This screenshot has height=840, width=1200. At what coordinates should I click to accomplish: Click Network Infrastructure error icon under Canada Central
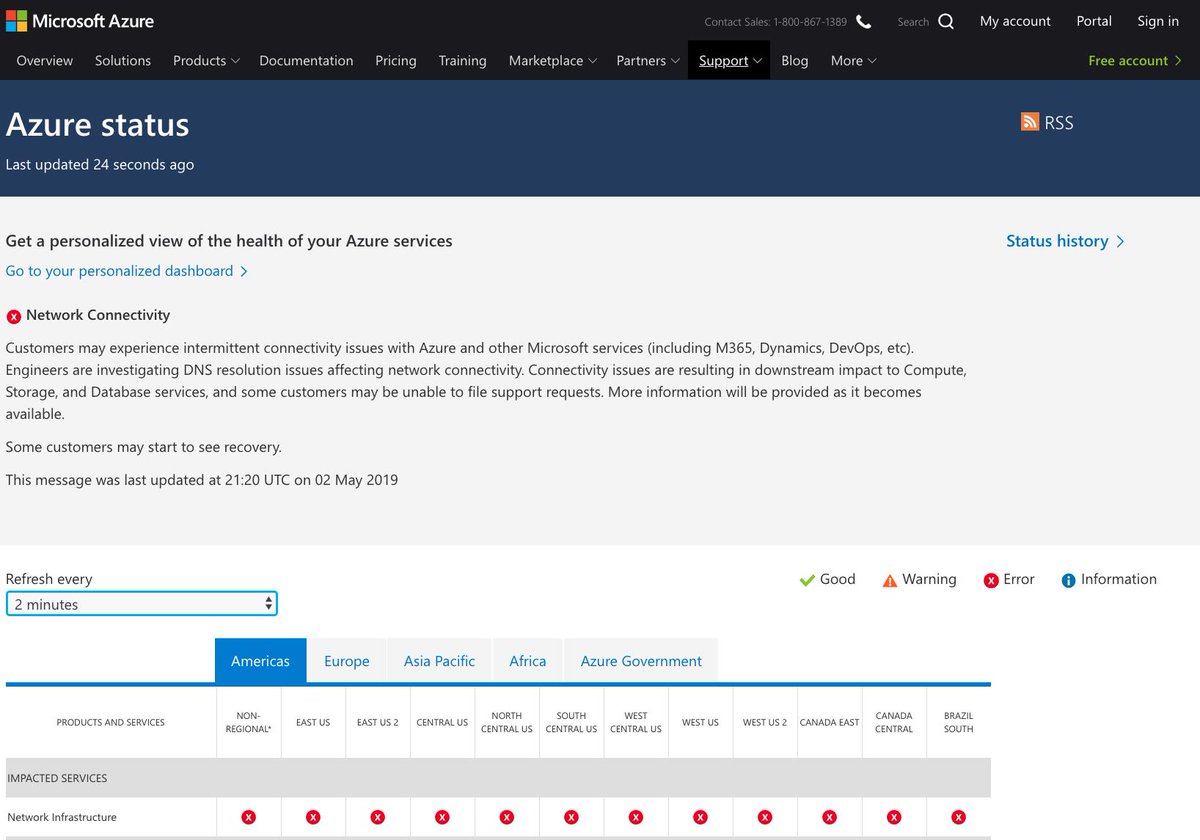894,817
